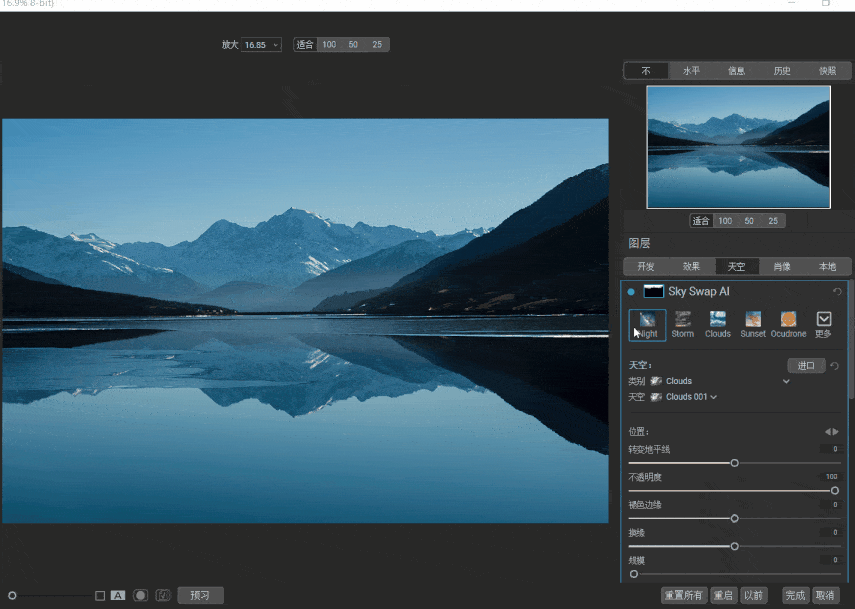This screenshot has width=855, height=609.
Task: Click the reset arrow beside 进口 button
Action: (835, 366)
